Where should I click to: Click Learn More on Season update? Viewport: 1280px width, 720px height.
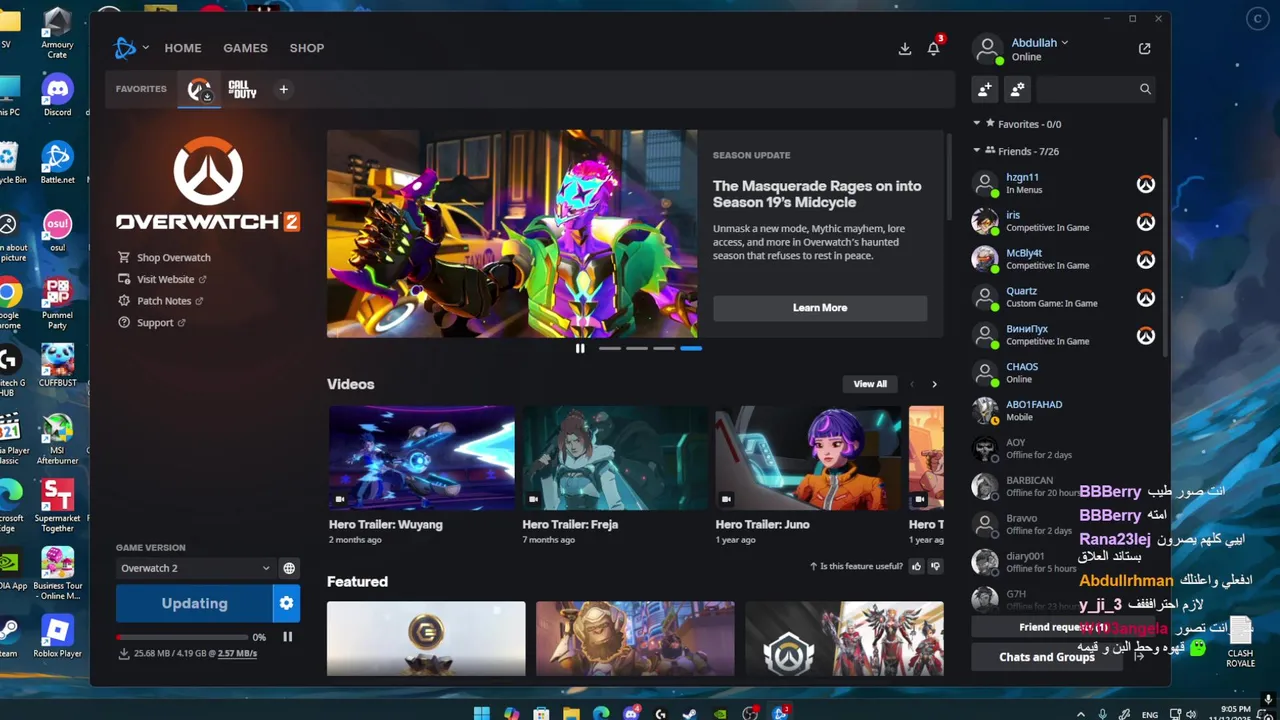820,308
